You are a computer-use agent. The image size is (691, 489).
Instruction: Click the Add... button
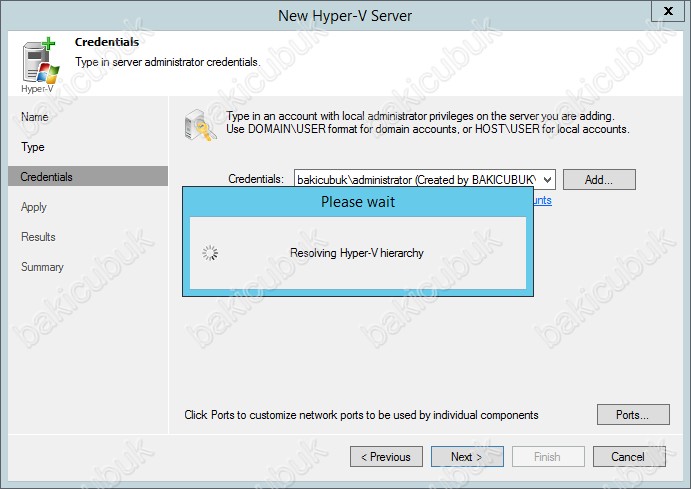click(x=599, y=180)
